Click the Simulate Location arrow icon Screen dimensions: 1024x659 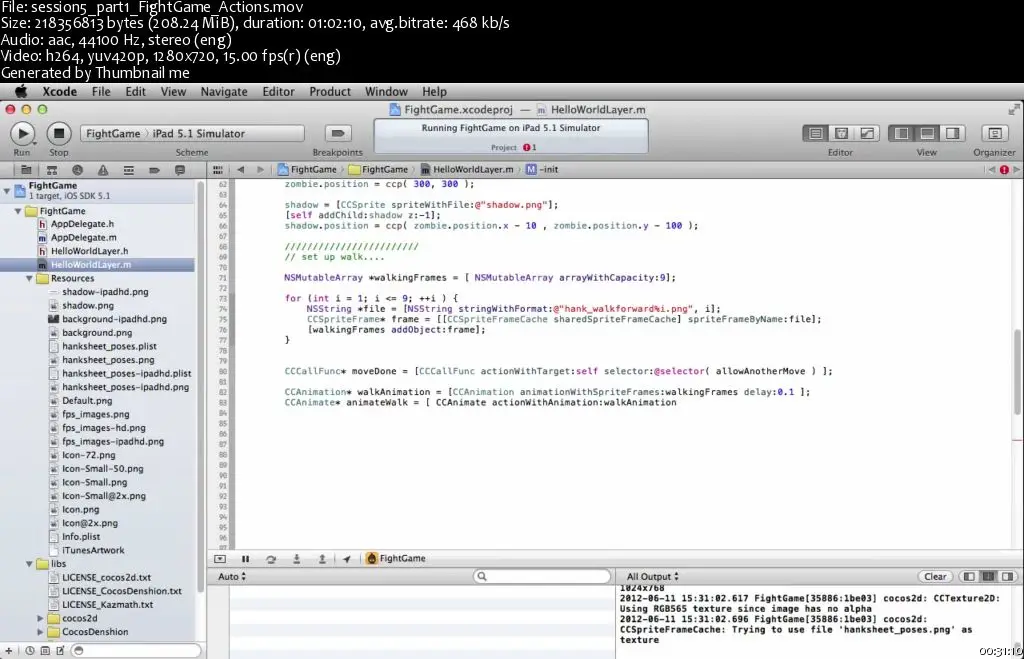[347, 558]
